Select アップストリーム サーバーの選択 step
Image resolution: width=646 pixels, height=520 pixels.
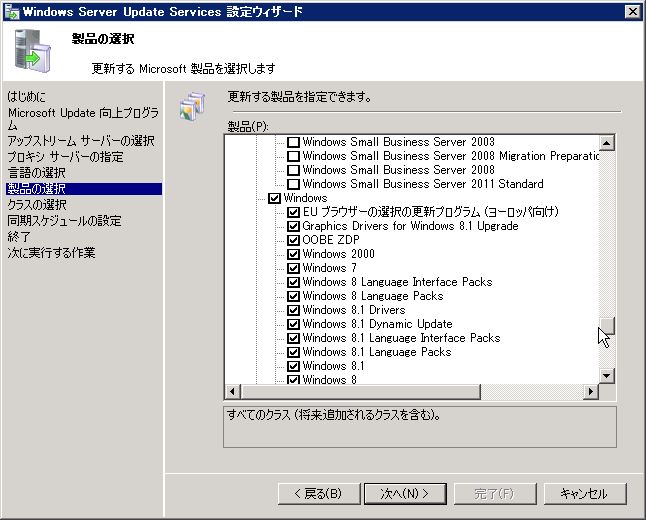81,141
